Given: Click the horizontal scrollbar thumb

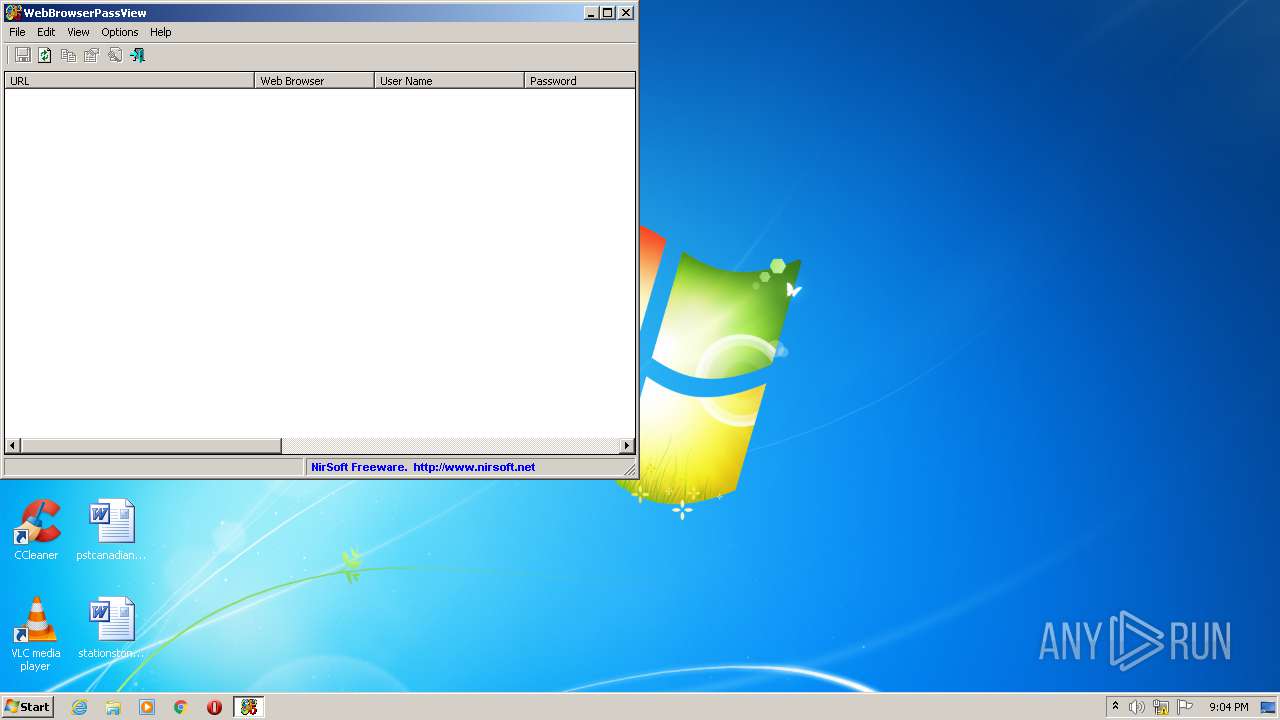Looking at the screenshot, I should [x=151, y=446].
